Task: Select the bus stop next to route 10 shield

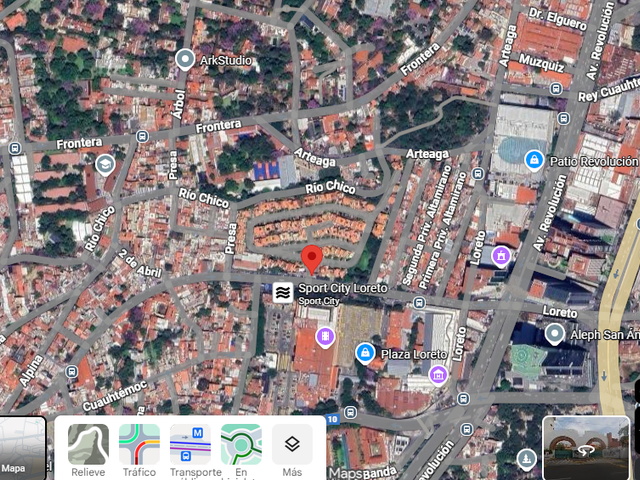Action: click(350, 412)
